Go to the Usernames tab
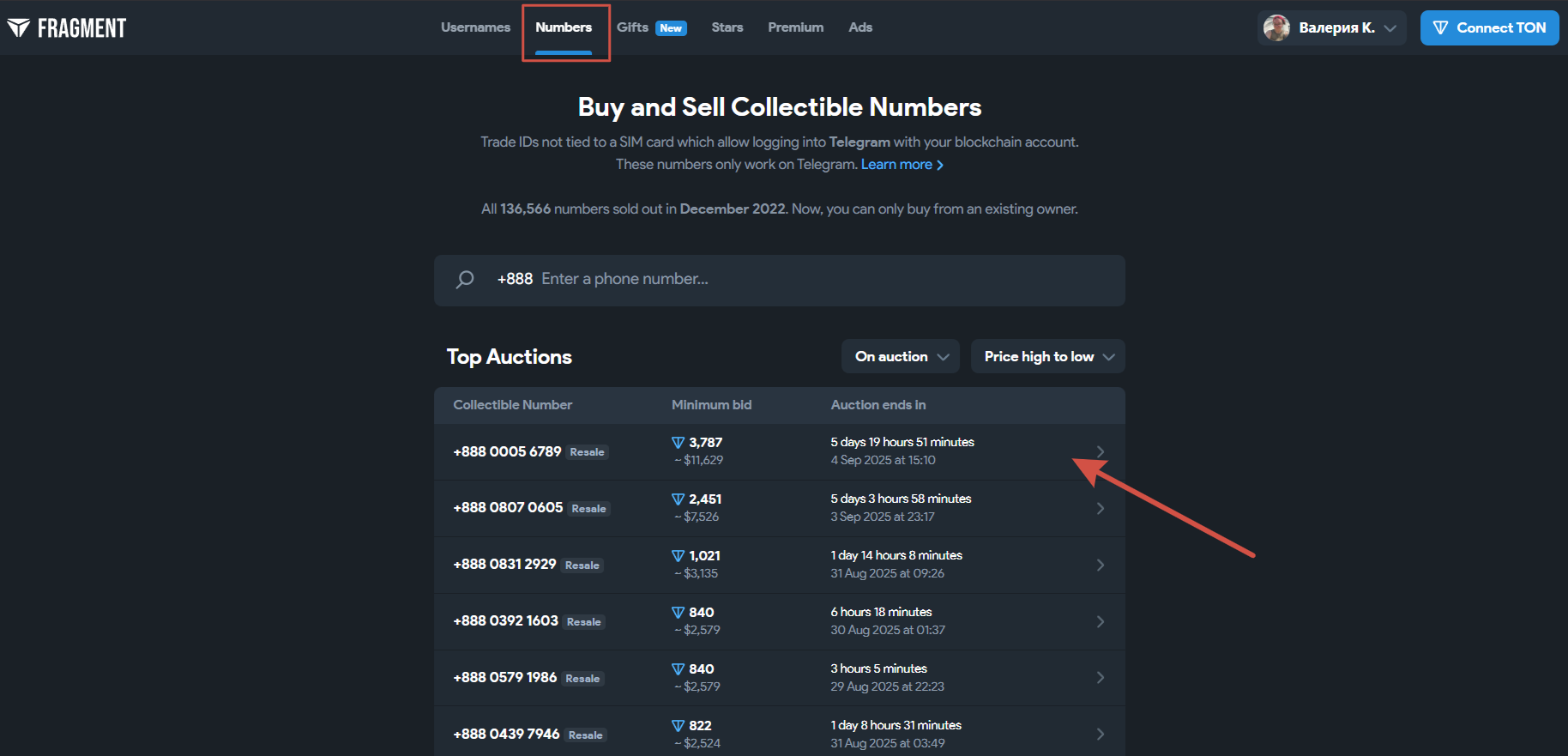The image size is (1568, 756). [x=475, y=27]
